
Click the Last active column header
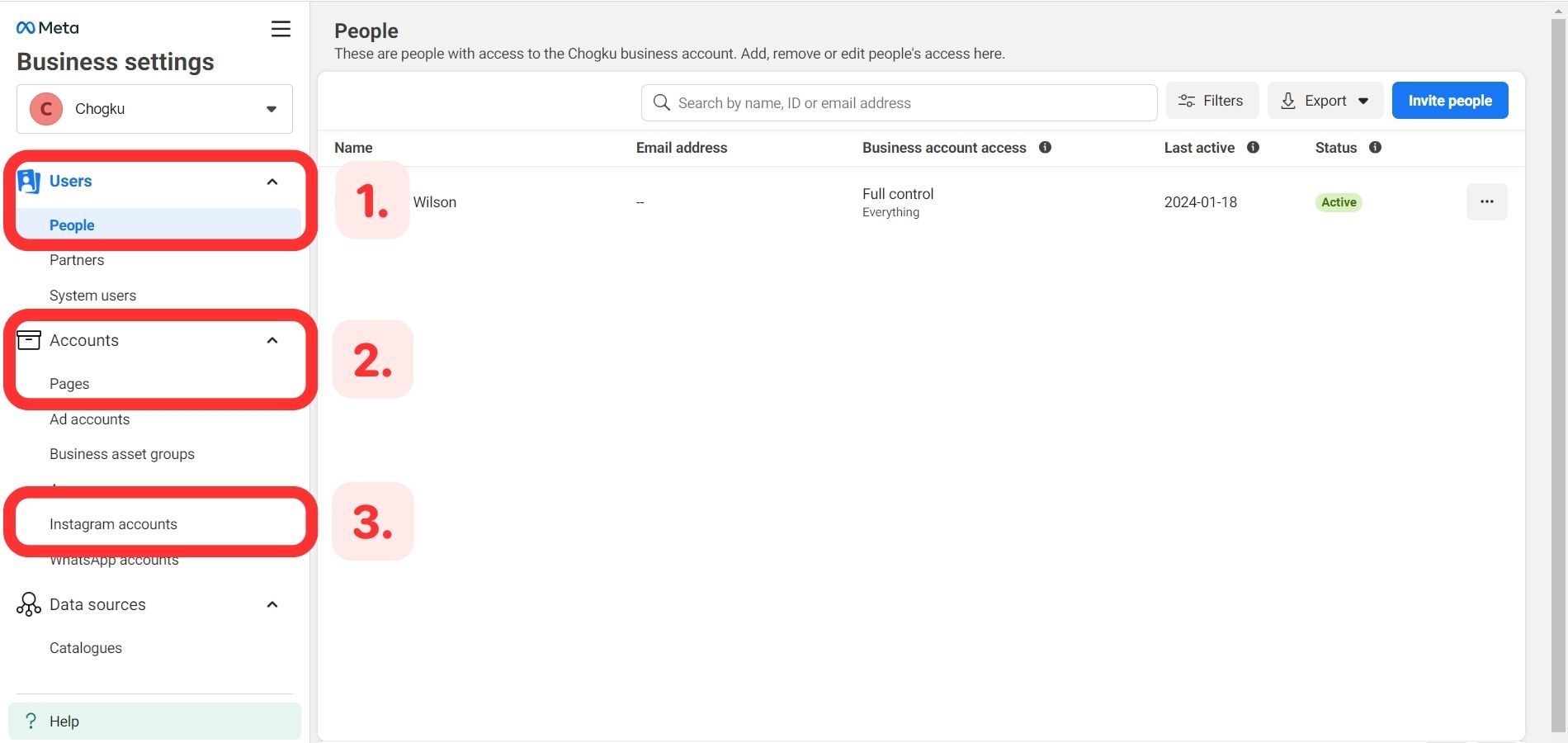click(1199, 148)
